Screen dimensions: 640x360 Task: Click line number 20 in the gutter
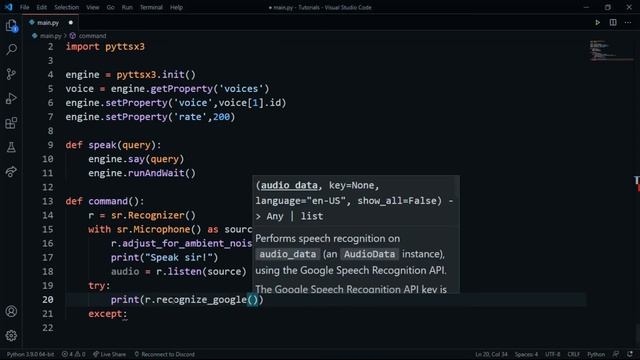(48, 300)
